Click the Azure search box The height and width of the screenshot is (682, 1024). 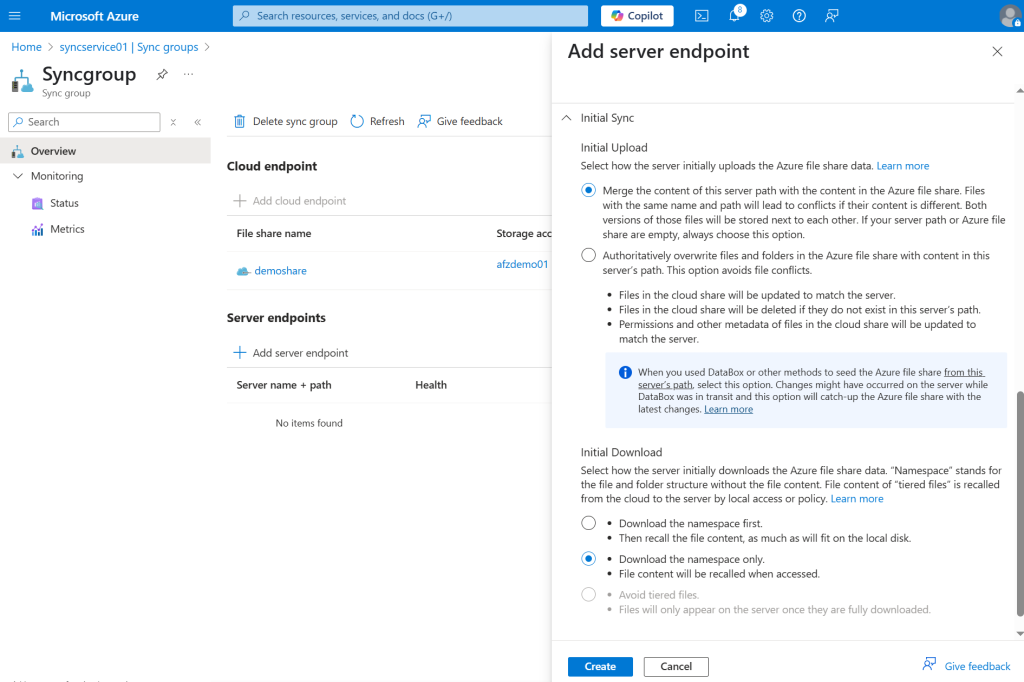pyautogui.click(x=410, y=16)
